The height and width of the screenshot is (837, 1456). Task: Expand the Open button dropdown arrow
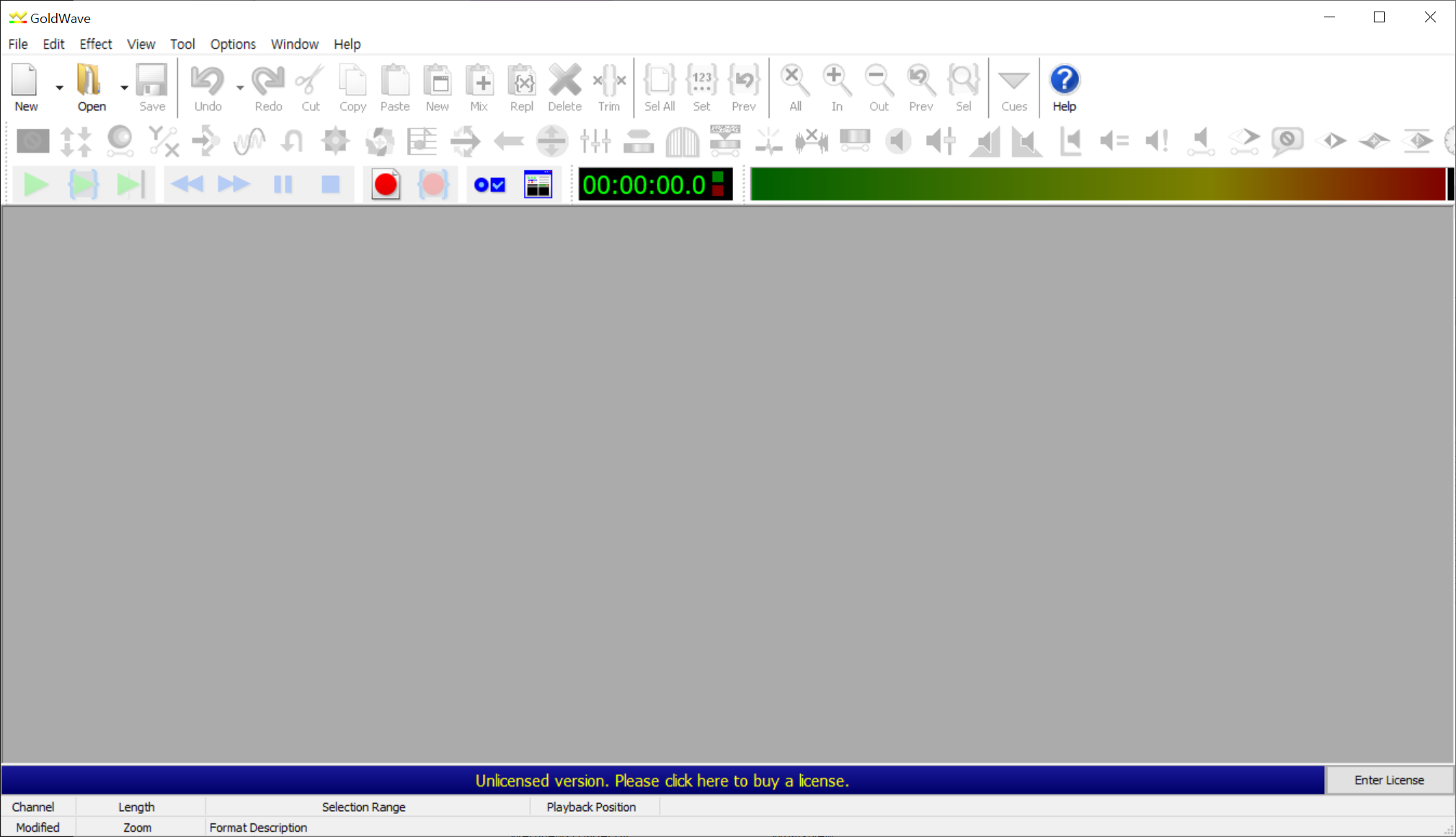124,87
